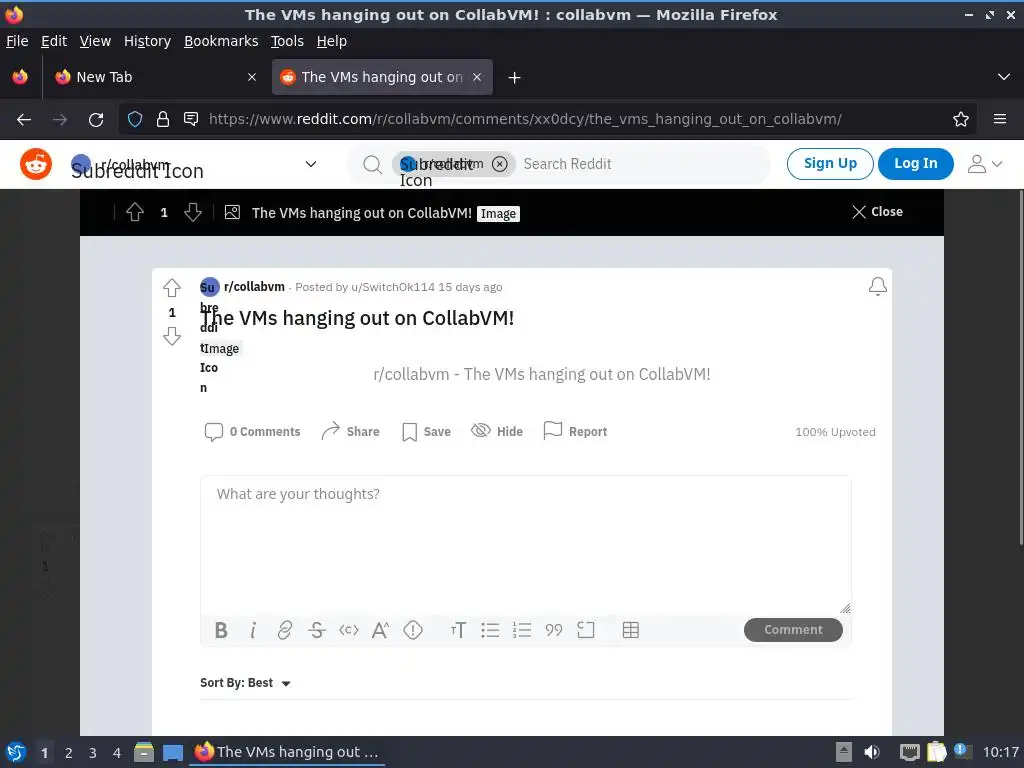Change Sort By: Best option
The width and height of the screenshot is (1024, 768).
pos(246,683)
